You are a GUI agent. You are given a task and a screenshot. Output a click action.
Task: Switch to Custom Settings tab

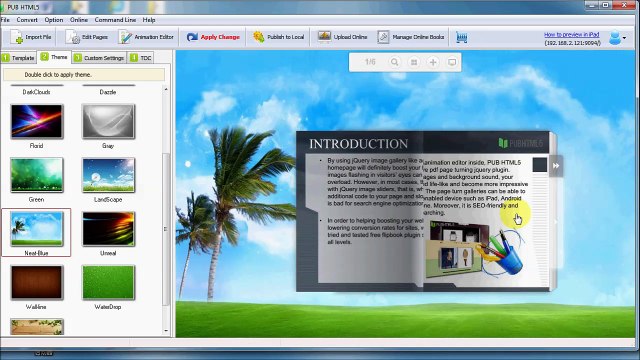(x=99, y=58)
